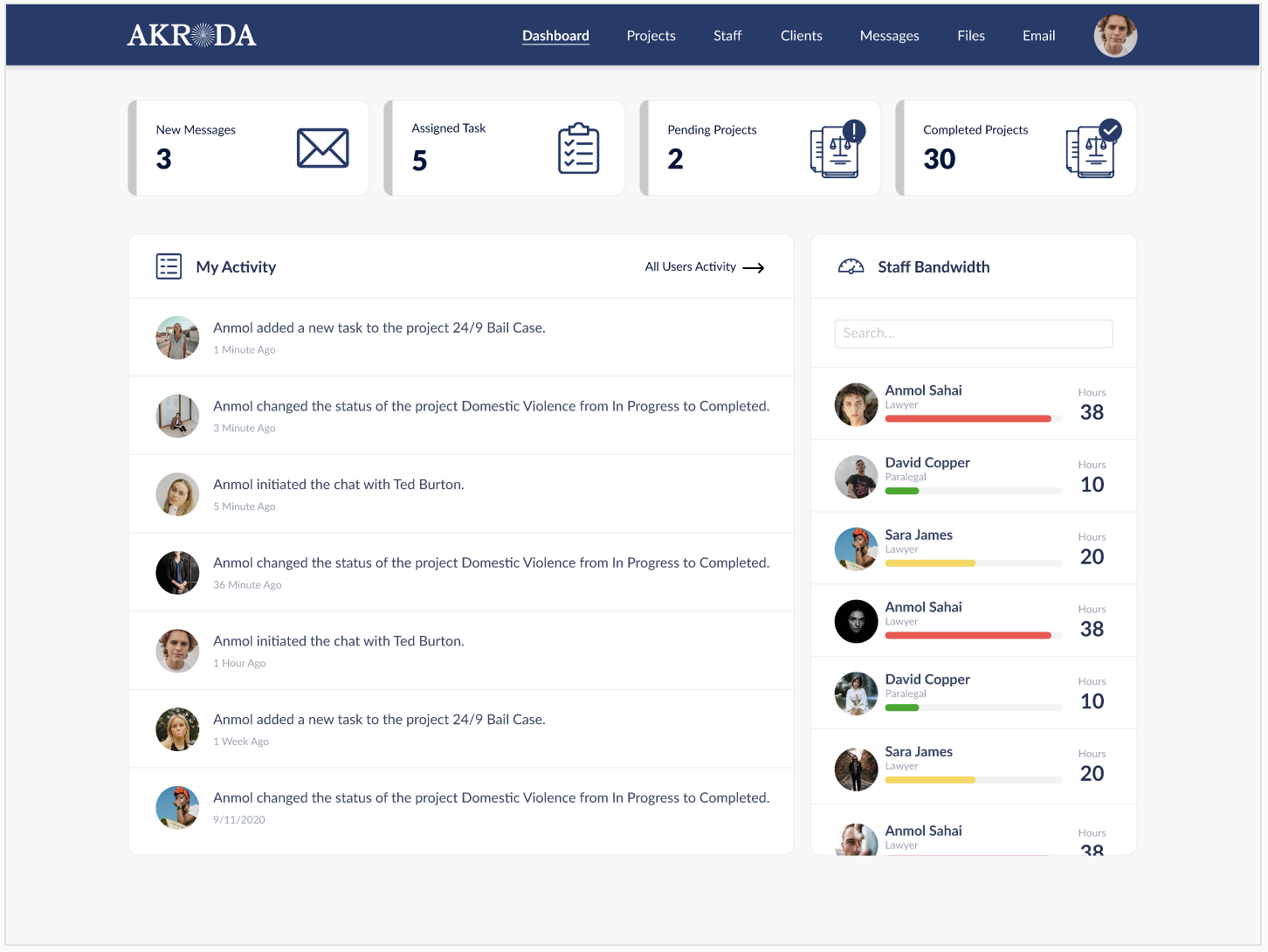Click the My Activity list icon
The width and height of the screenshot is (1268, 952).
(x=169, y=266)
